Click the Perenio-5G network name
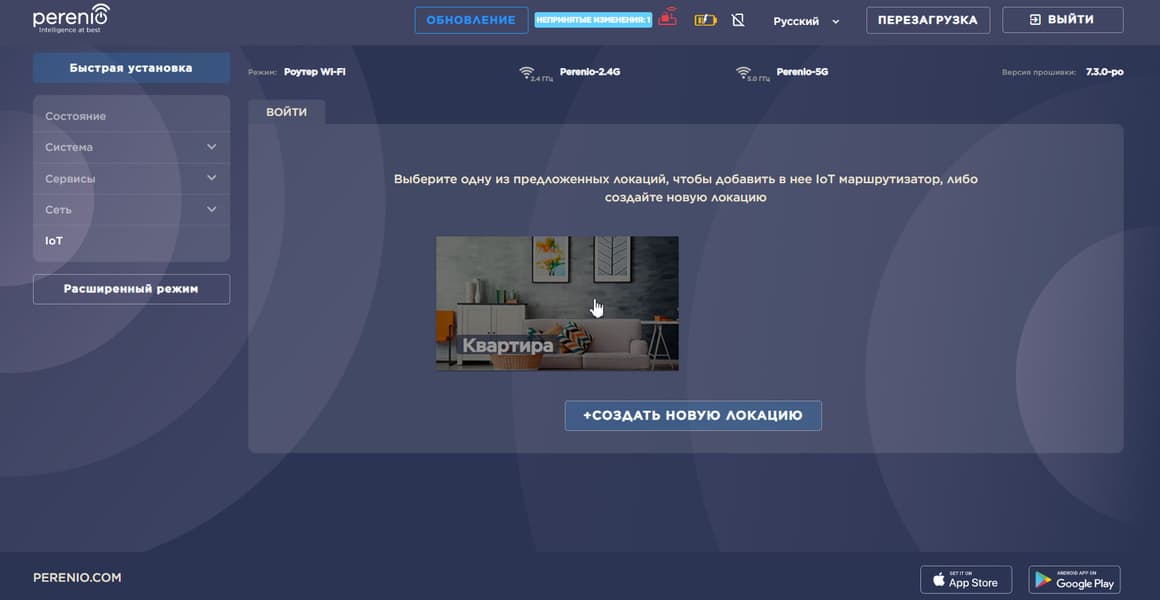Image resolution: width=1160 pixels, height=600 pixels. (802, 72)
